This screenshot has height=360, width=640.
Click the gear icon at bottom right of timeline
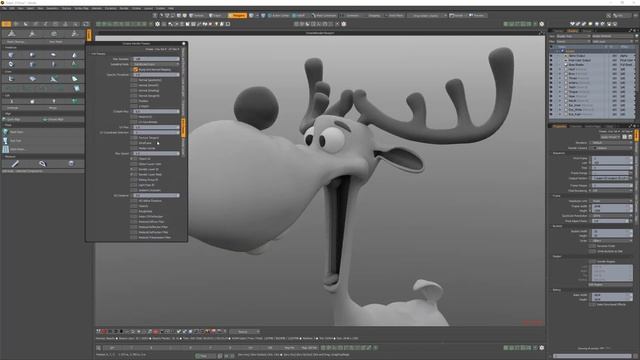pyautogui.click(x=542, y=348)
